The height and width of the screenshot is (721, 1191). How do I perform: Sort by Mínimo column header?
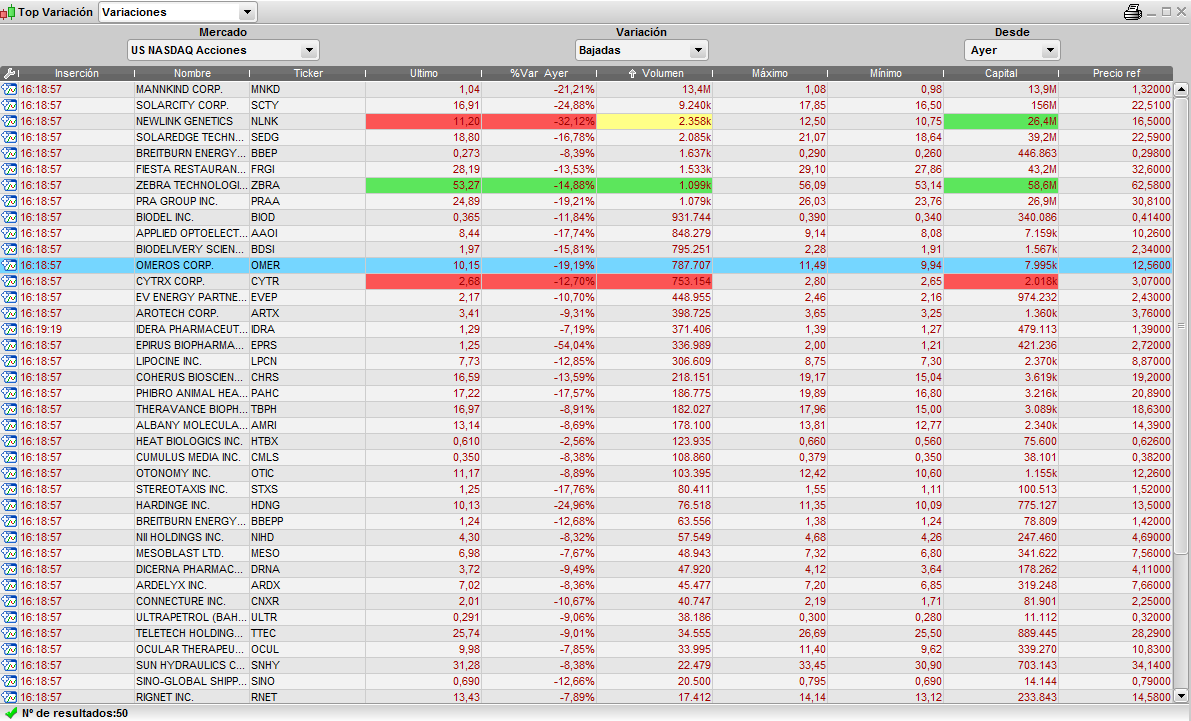pos(886,73)
